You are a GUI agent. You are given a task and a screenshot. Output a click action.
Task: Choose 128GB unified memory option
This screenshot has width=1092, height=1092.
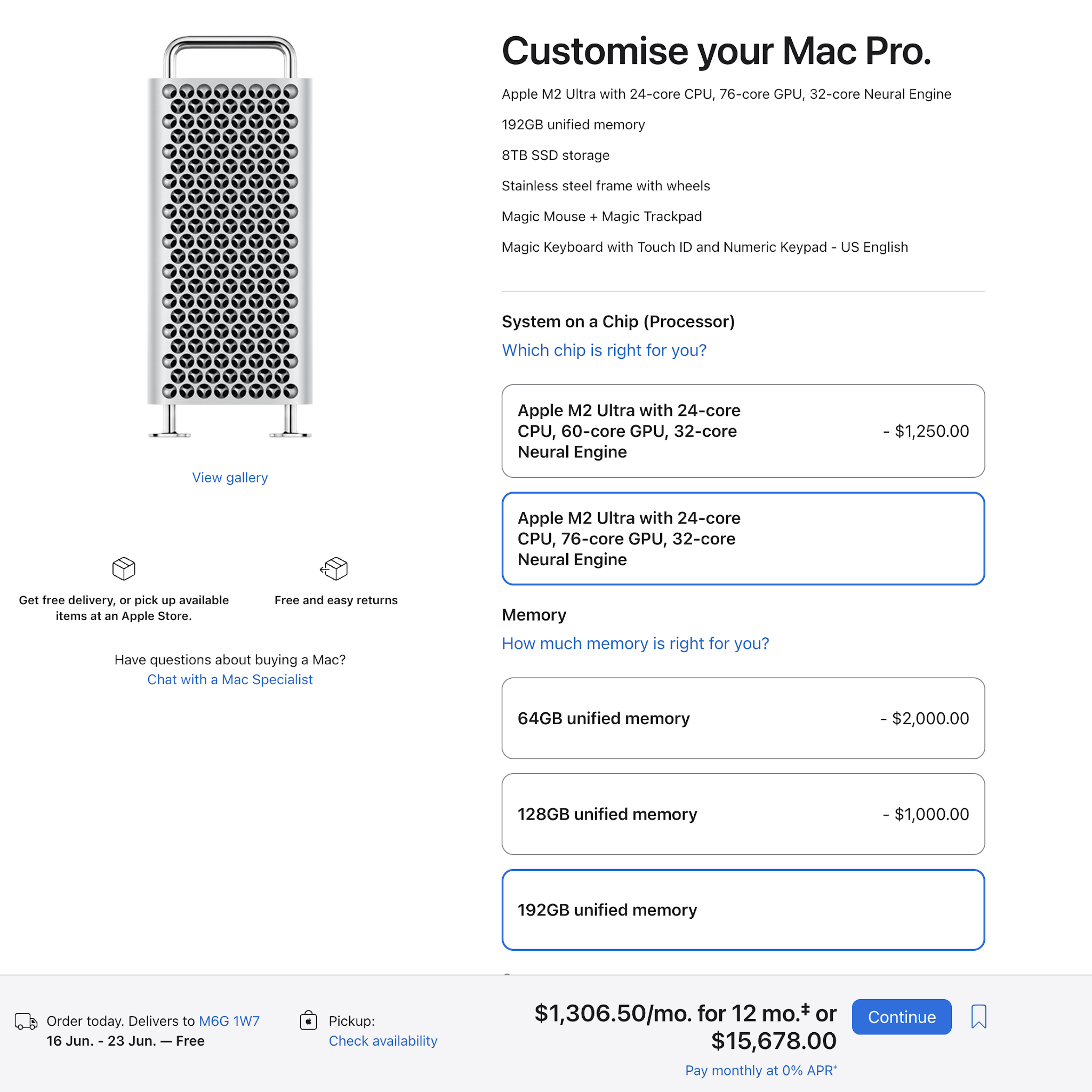(743, 813)
